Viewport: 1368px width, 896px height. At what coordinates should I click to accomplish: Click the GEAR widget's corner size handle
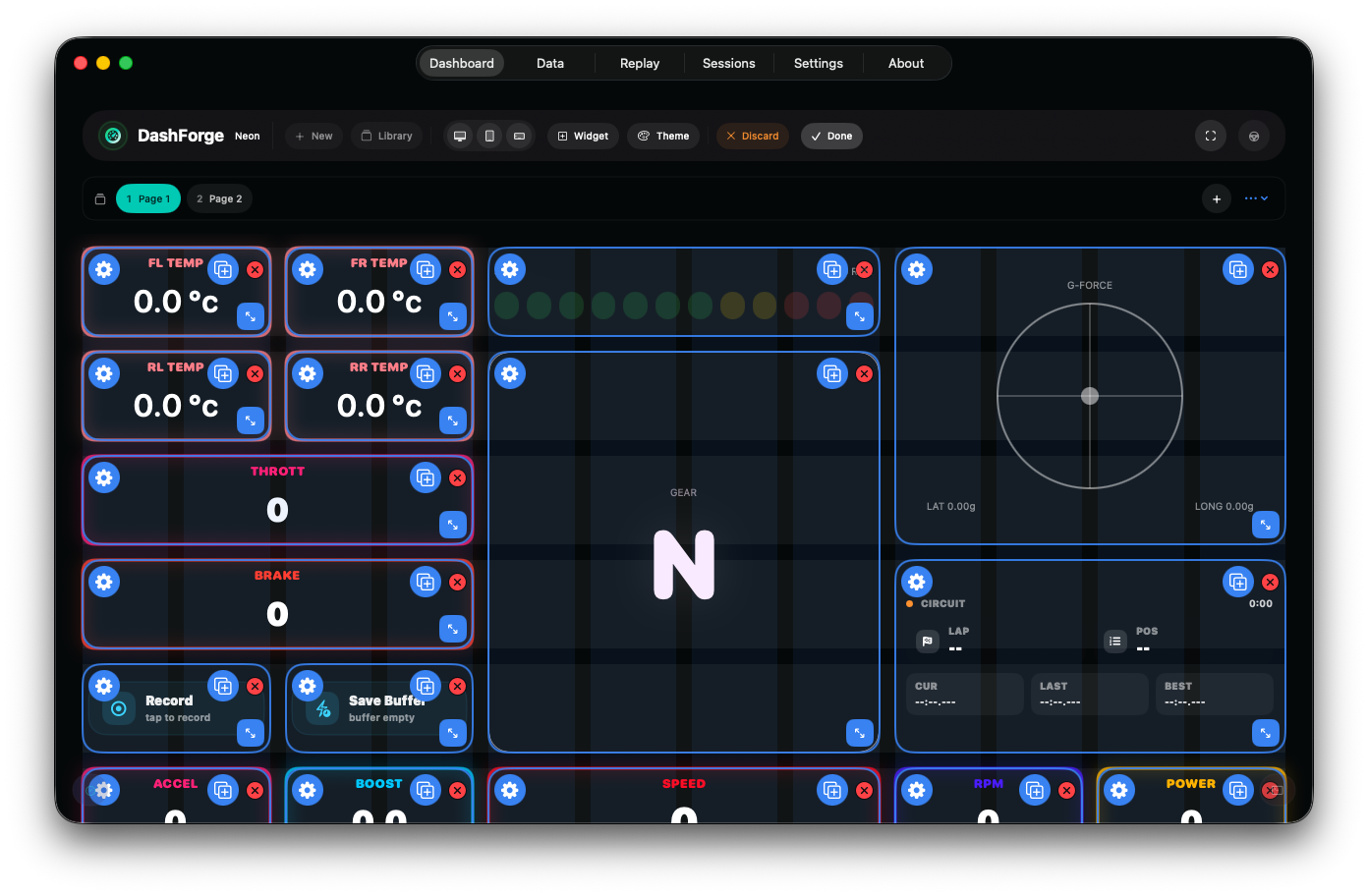pos(860,733)
